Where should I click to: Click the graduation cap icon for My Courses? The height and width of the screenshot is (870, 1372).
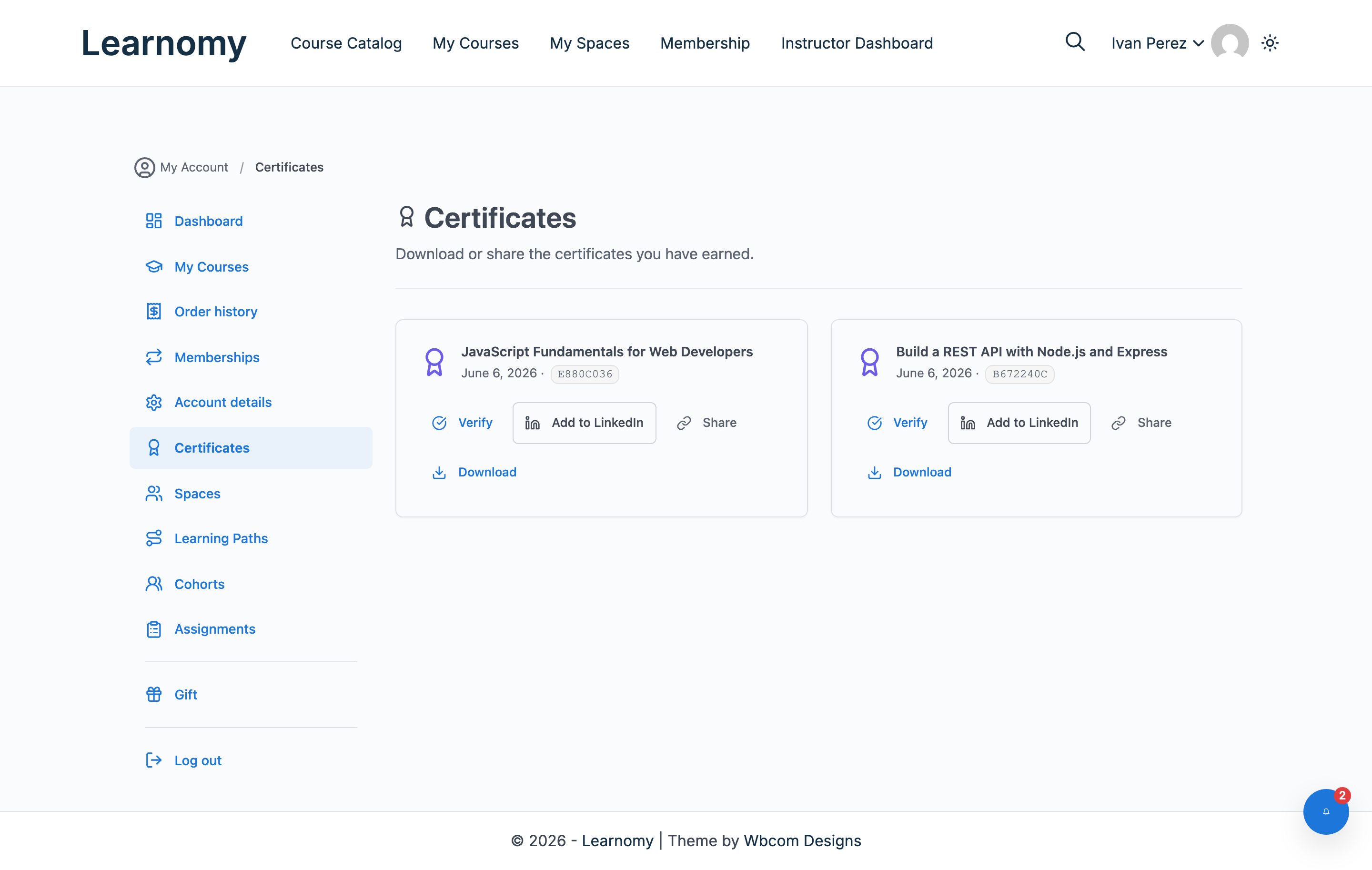click(154, 266)
